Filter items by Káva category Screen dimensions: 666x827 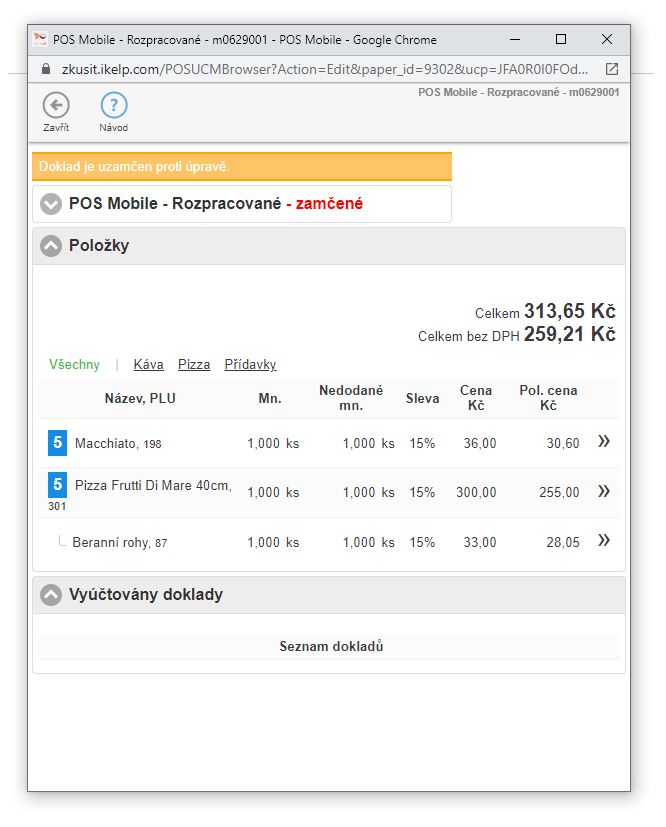[148, 365]
